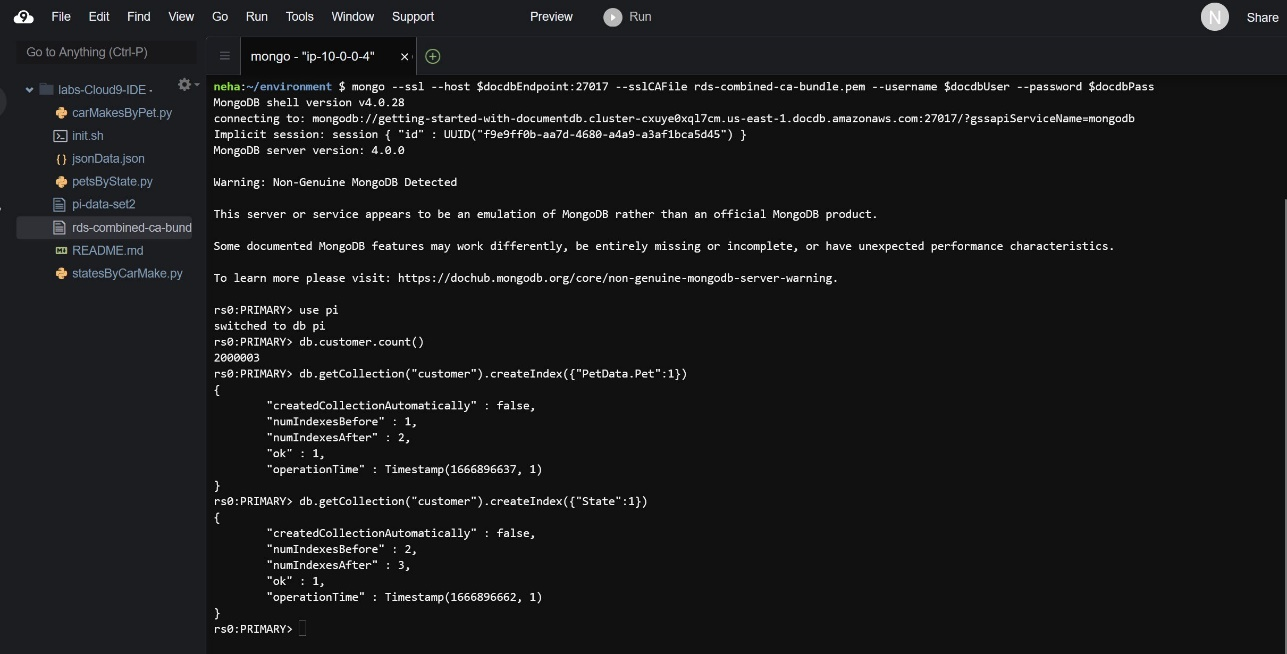The image size is (1287, 654).
Task: Select rds-combined-ca-bundle file
Action: [132, 228]
